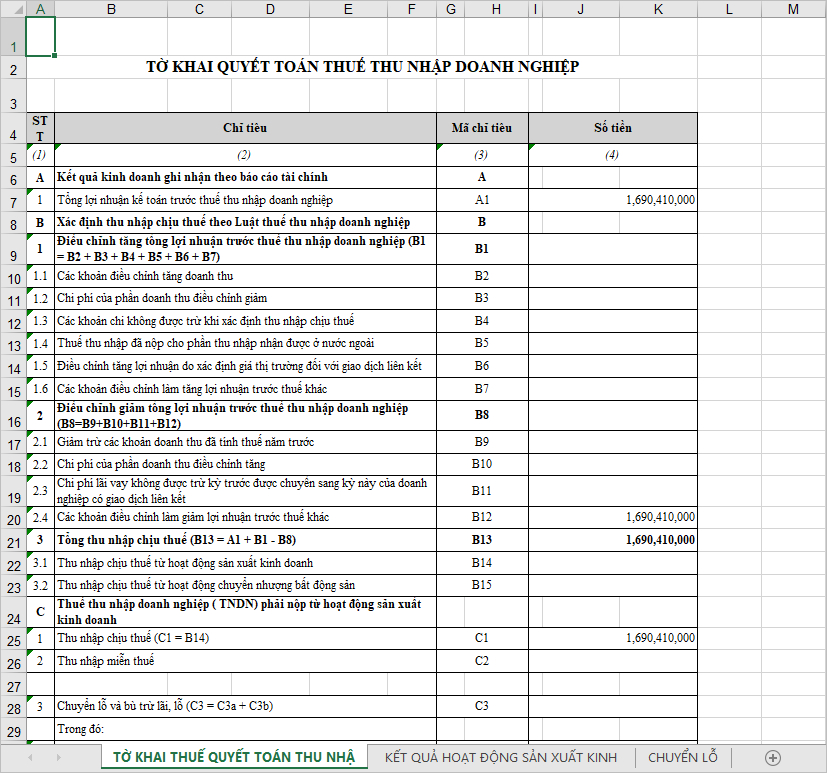Click the 'Số tiền' header cell
827x773 pixels.
612,128
